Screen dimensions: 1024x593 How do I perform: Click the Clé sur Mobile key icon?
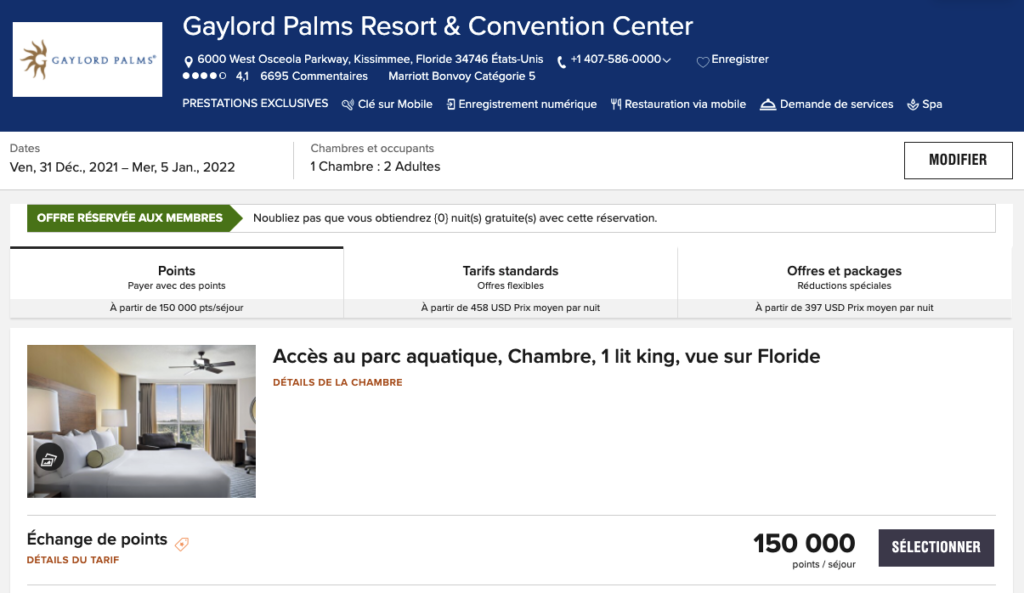click(348, 105)
